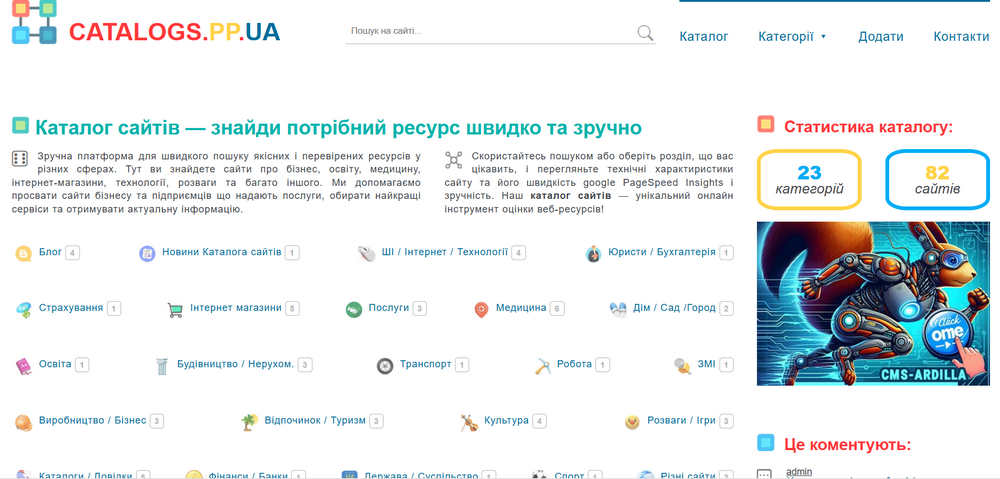Click the Дім / Сад /Город icon
Image resolution: width=1000 pixels, height=479 pixels.
tap(618, 309)
